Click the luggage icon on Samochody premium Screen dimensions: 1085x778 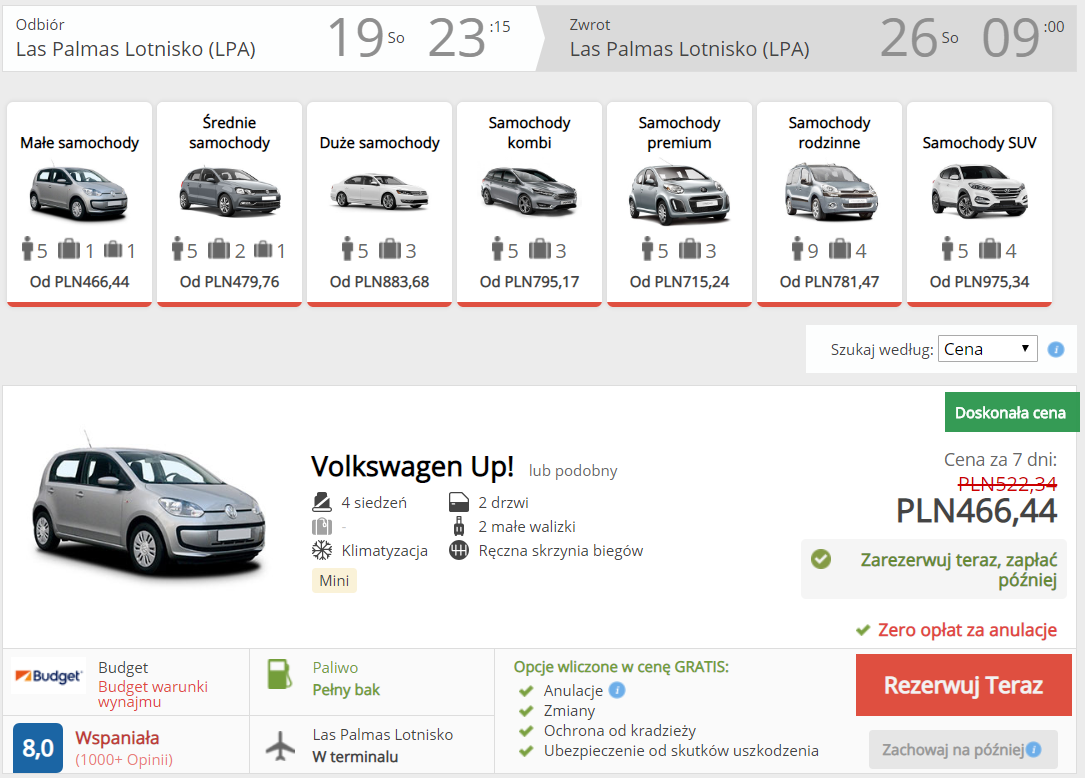690,248
